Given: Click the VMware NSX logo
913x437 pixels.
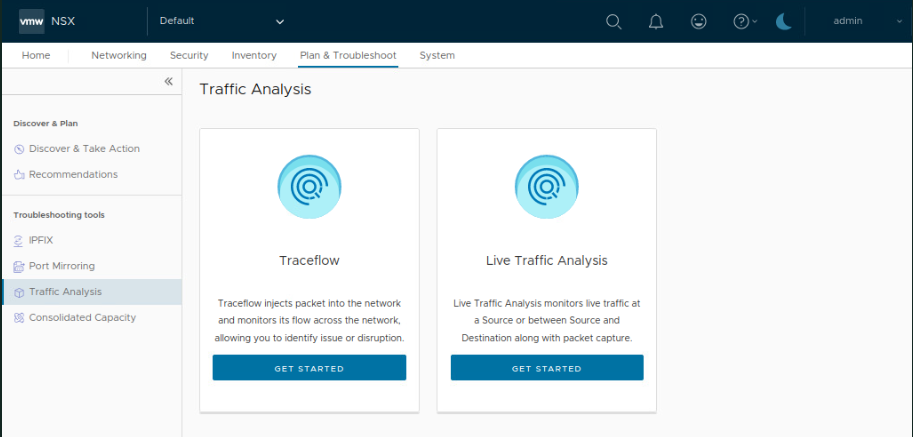Looking at the screenshot, I should (x=46, y=21).
